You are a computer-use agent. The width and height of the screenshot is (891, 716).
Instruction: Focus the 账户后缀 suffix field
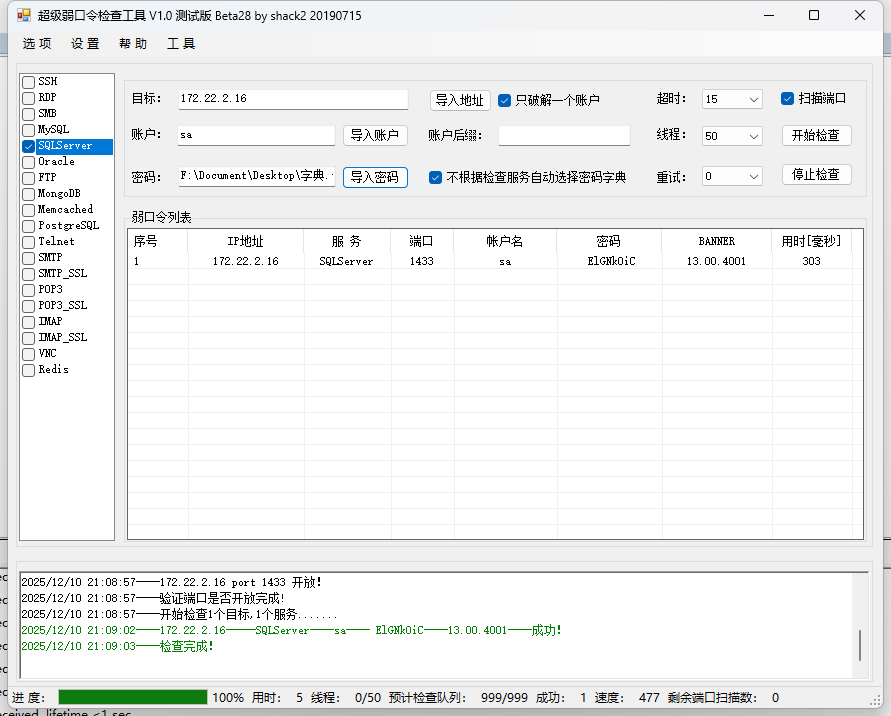click(x=564, y=135)
